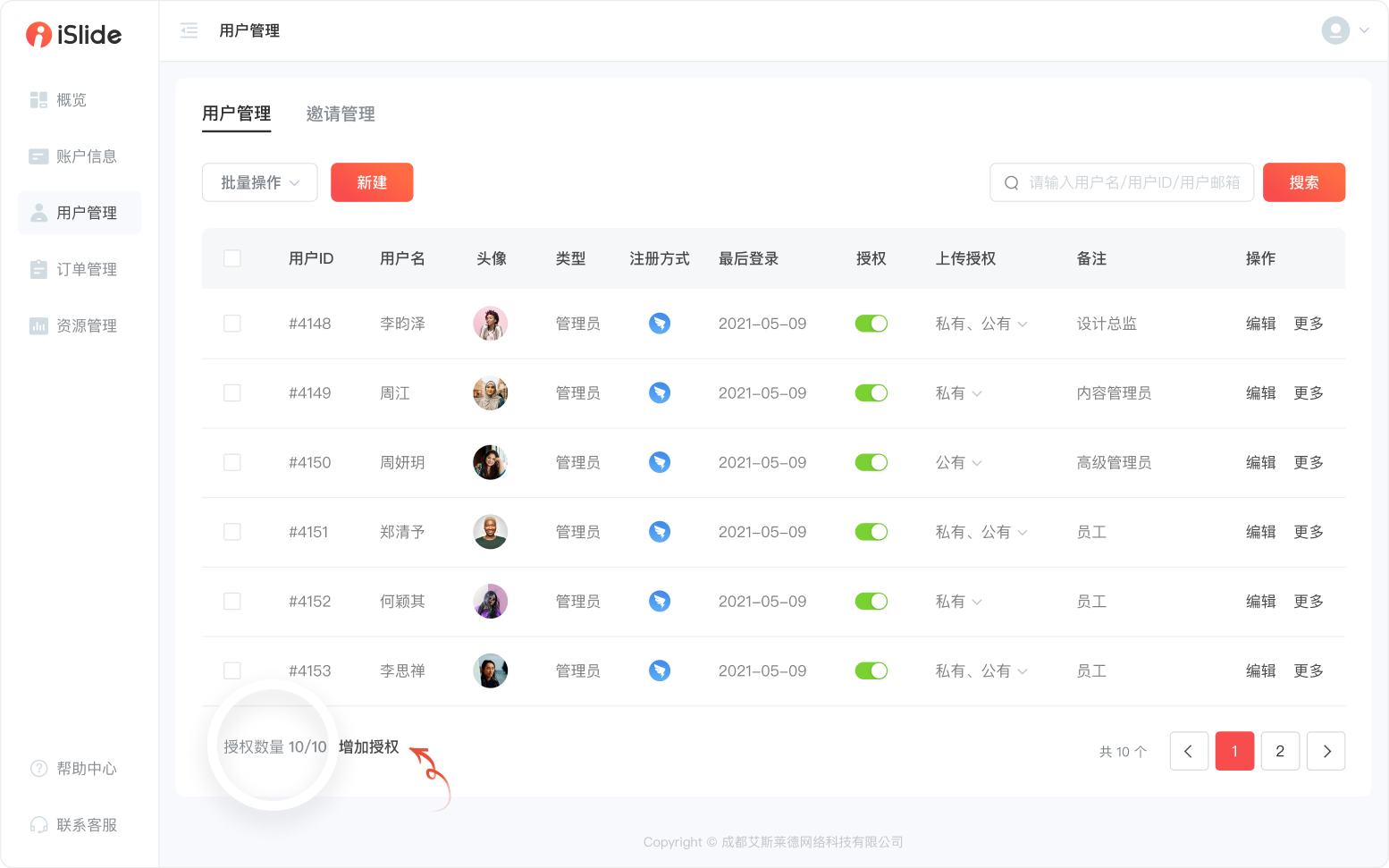The width and height of the screenshot is (1389, 868).
Task: Contact support via 联系客服 headset icon
Action: tap(38, 825)
